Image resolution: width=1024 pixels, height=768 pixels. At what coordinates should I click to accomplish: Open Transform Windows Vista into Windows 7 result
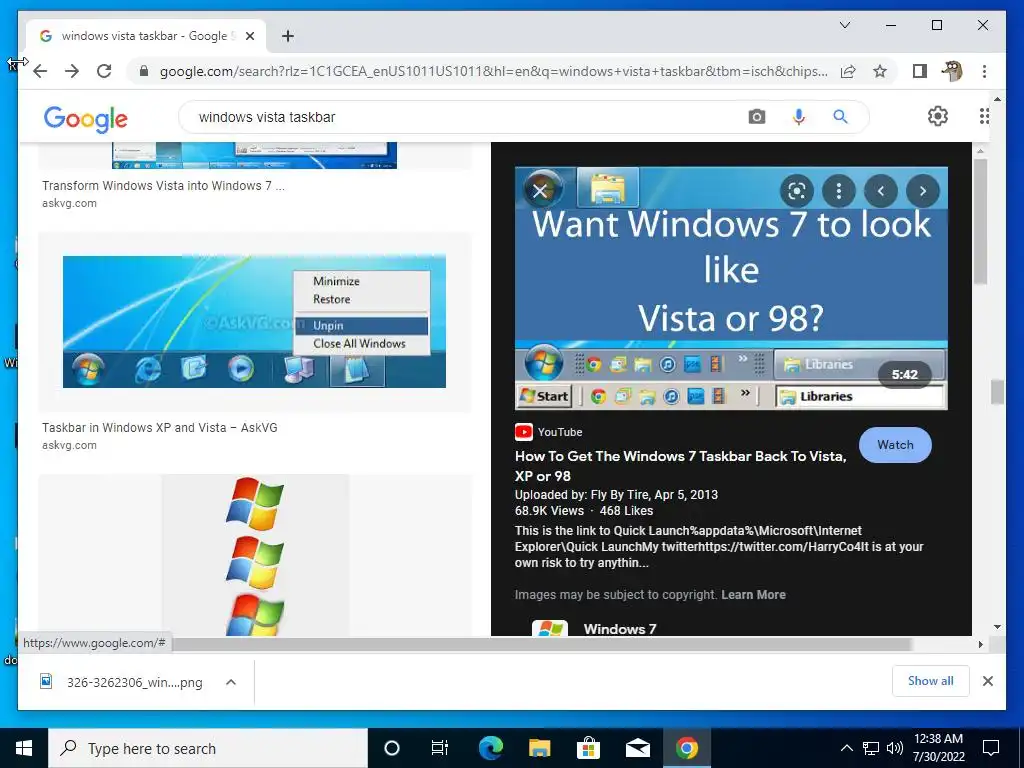tap(163, 185)
